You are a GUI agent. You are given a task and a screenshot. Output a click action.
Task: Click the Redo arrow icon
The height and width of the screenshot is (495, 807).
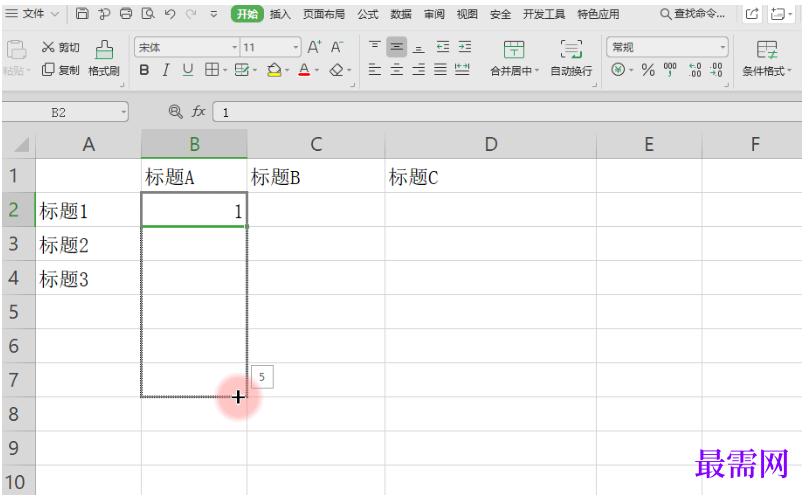[191, 14]
